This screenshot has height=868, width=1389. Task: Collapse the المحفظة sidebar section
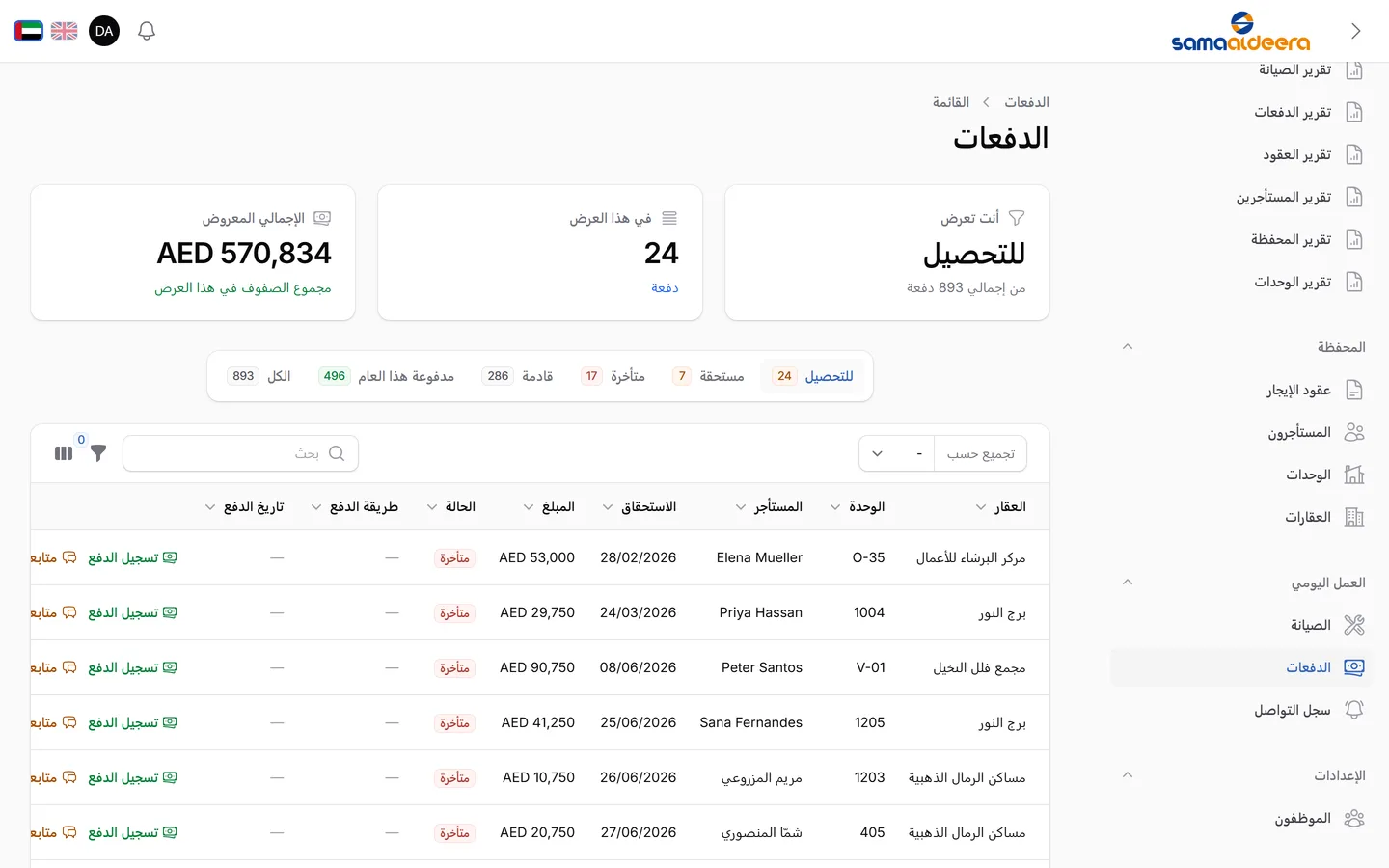pos(1128,347)
